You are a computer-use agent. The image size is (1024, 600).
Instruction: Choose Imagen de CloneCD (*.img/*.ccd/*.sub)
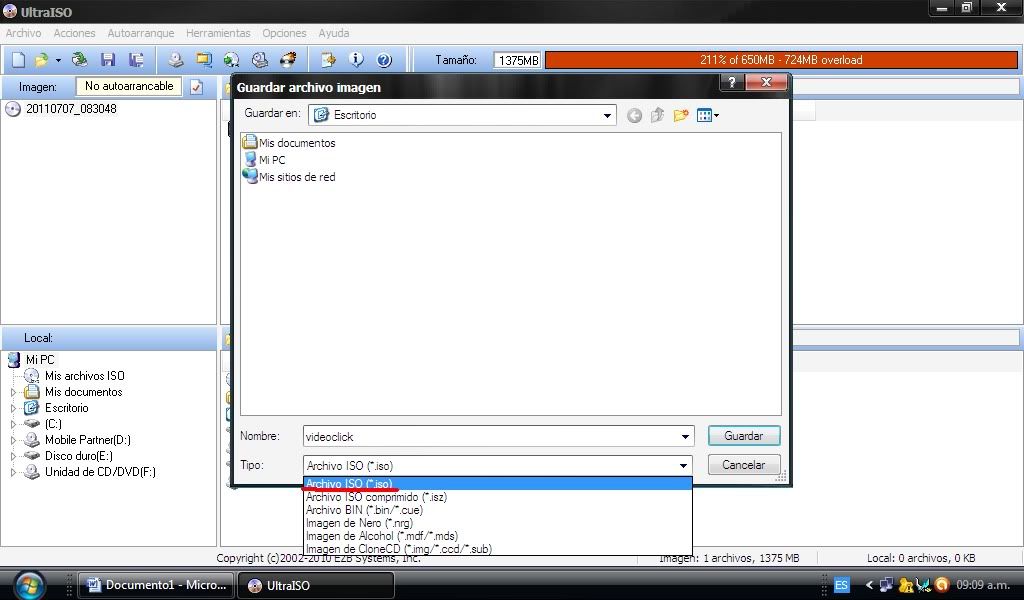498,549
